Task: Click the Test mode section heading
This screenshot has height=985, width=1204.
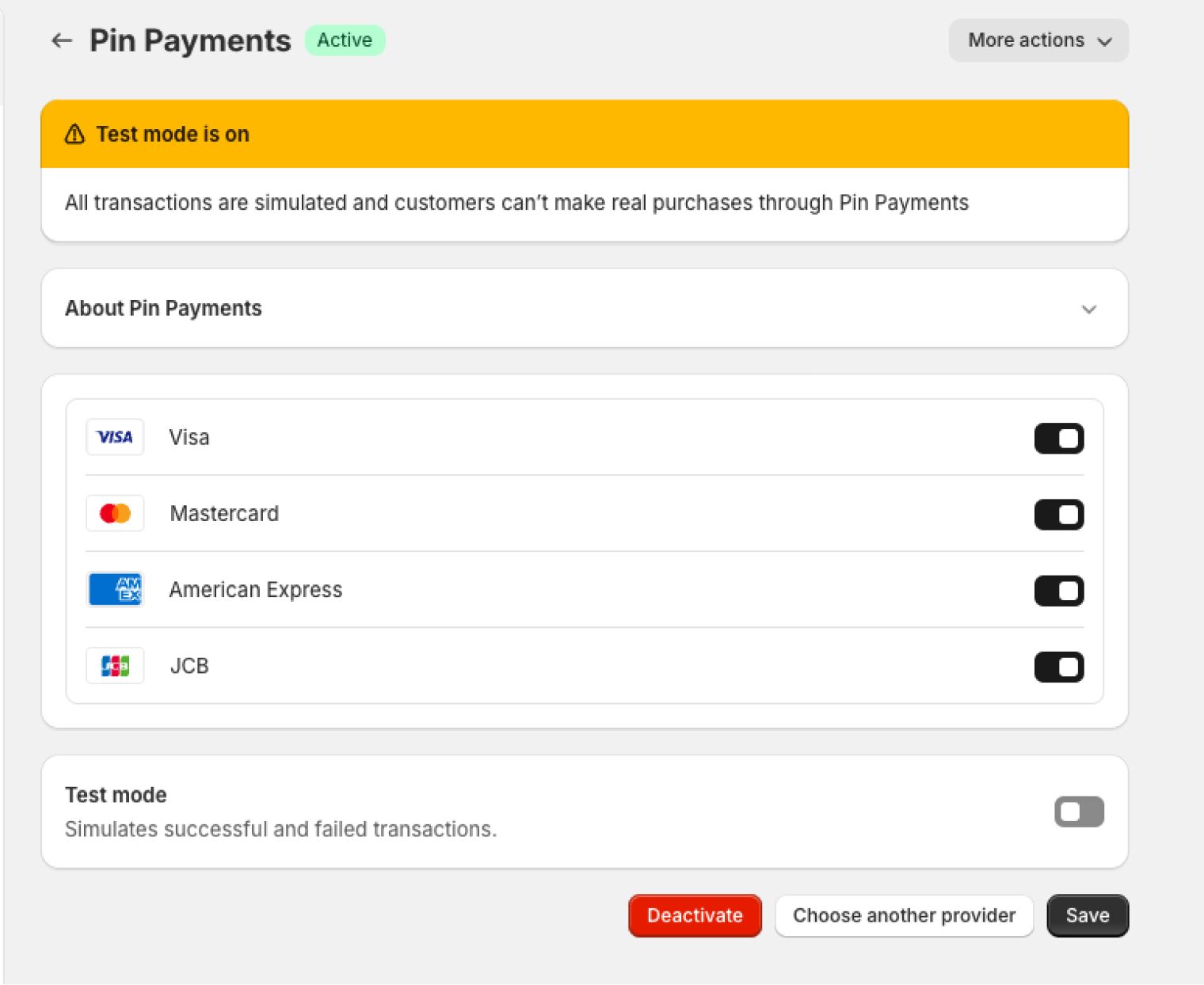Action: coord(116,795)
